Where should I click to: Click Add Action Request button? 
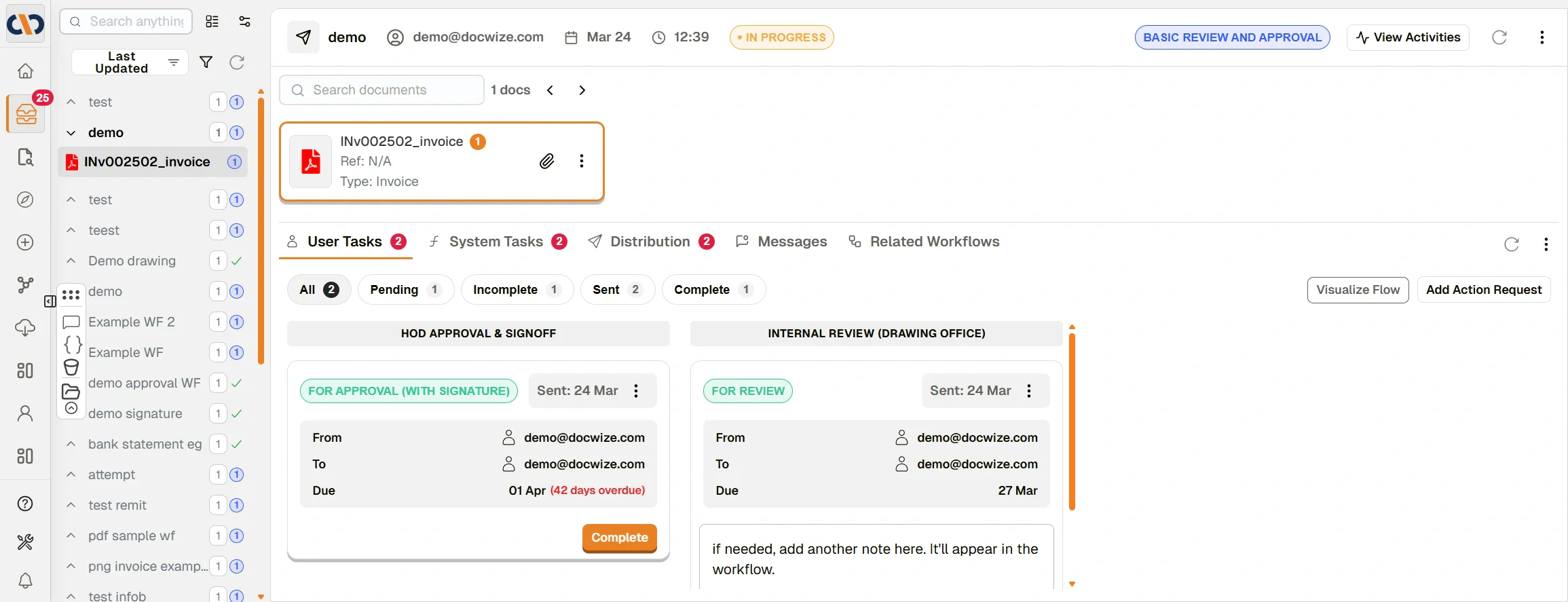coord(1484,290)
